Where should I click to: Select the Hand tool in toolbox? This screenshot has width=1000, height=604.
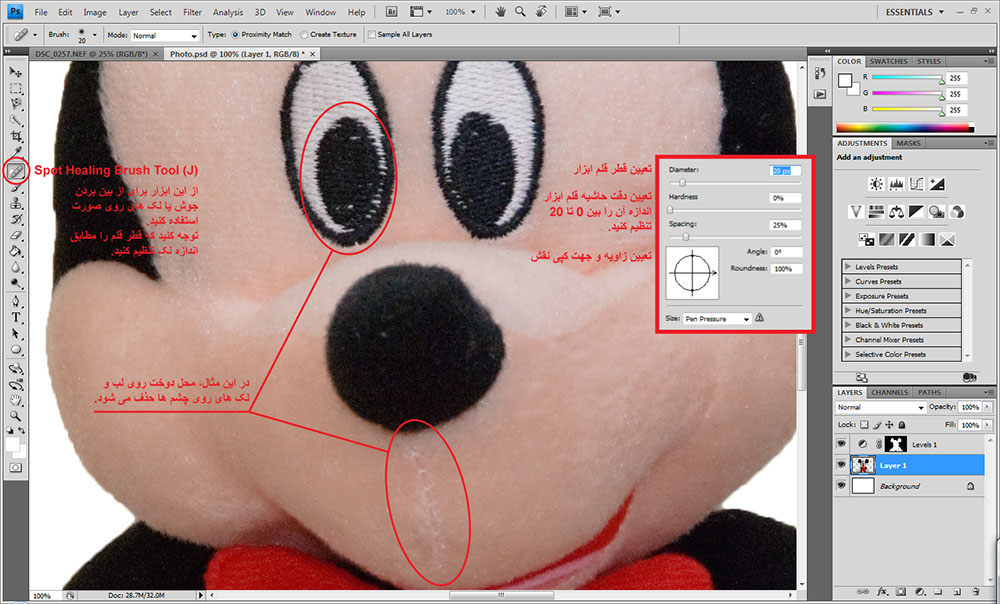pos(15,400)
